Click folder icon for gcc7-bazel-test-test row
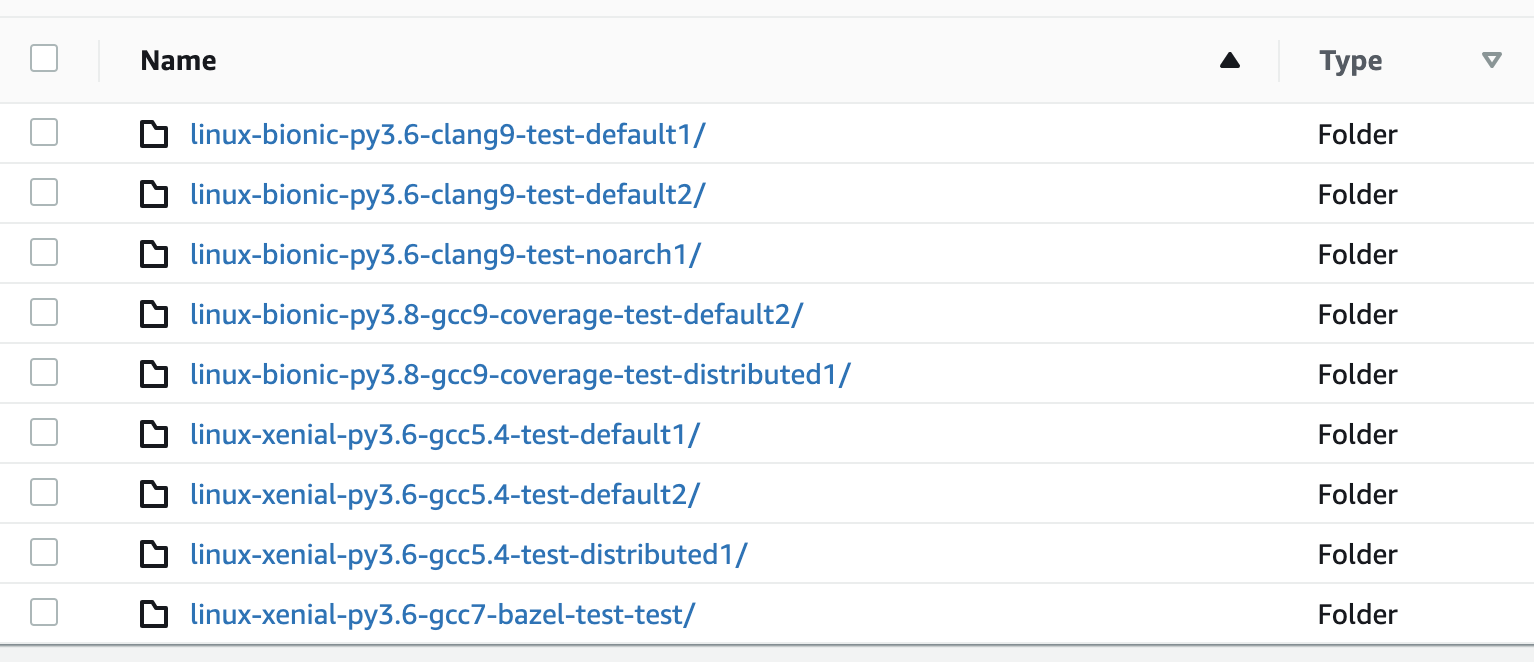The image size is (1534, 662). [x=153, y=614]
